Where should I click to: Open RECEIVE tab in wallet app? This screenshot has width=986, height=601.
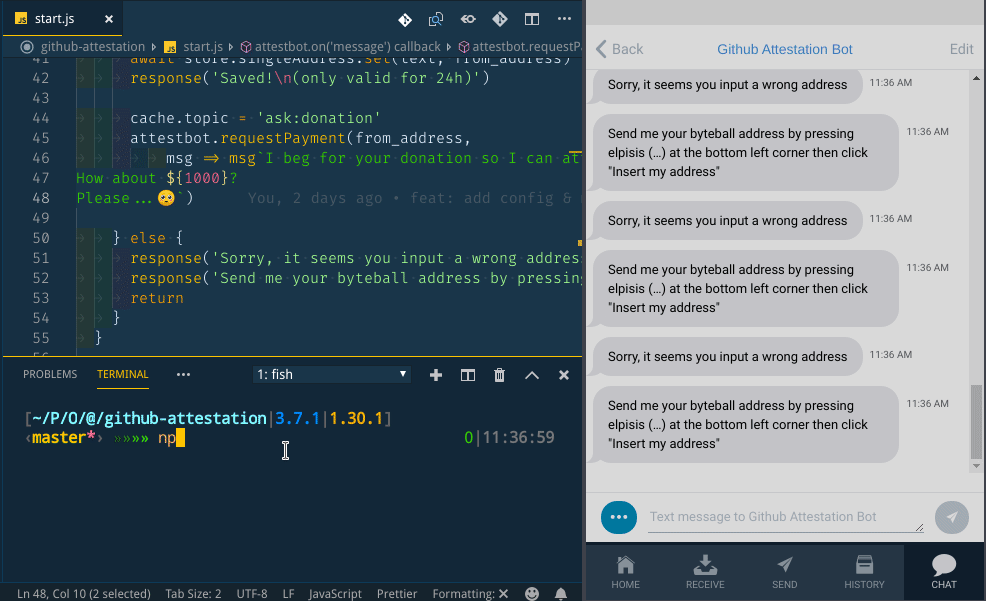tap(705, 571)
